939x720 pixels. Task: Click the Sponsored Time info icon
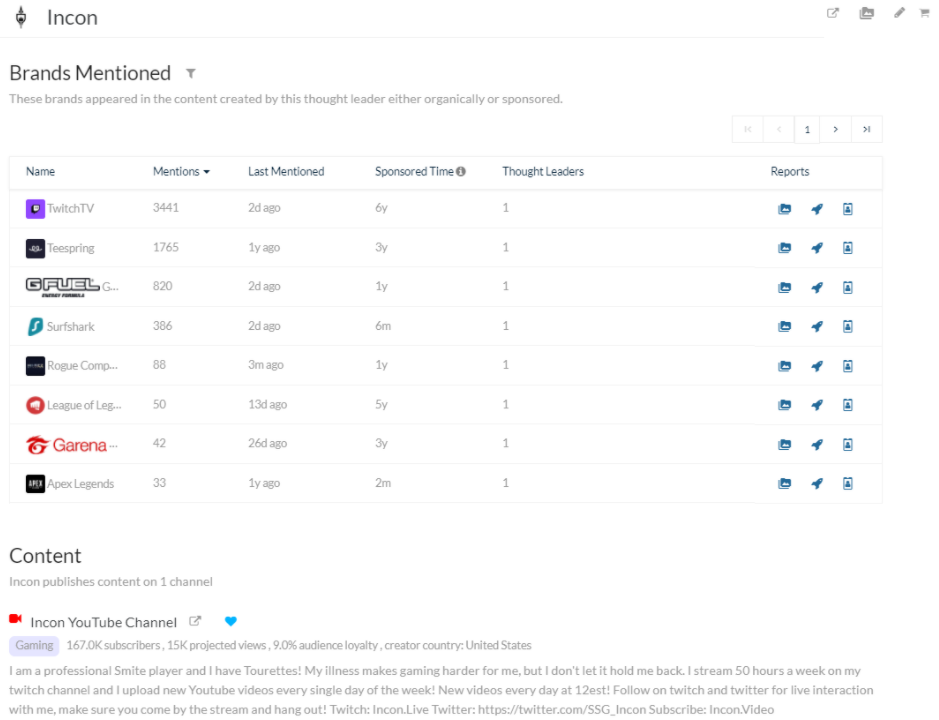click(x=461, y=171)
